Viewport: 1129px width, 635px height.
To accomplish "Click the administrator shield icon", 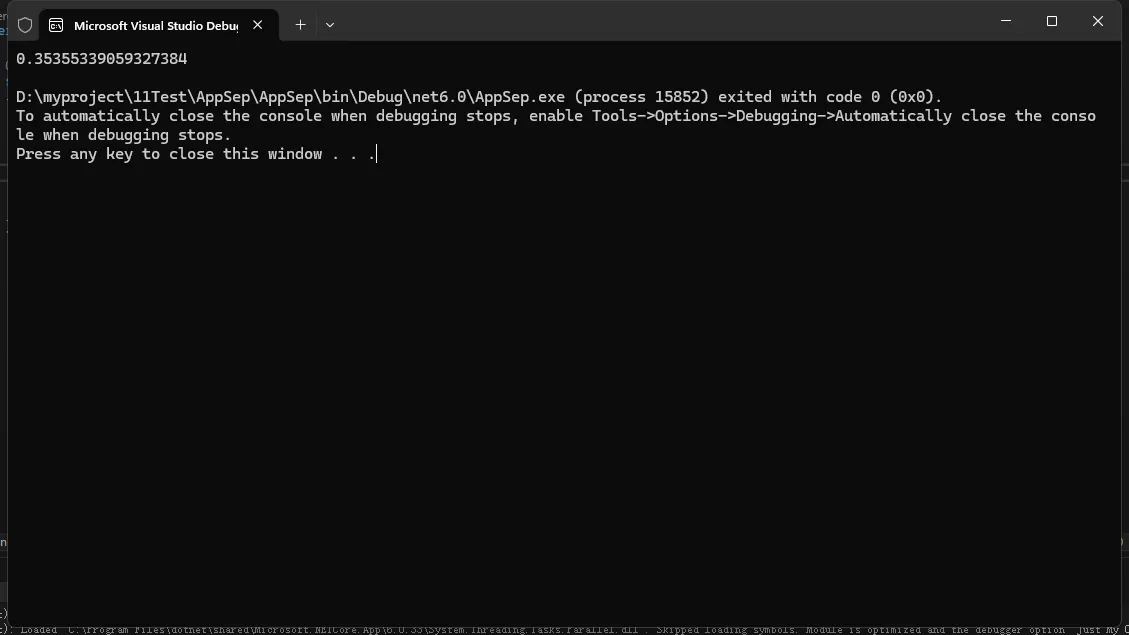I will [25, 25].
